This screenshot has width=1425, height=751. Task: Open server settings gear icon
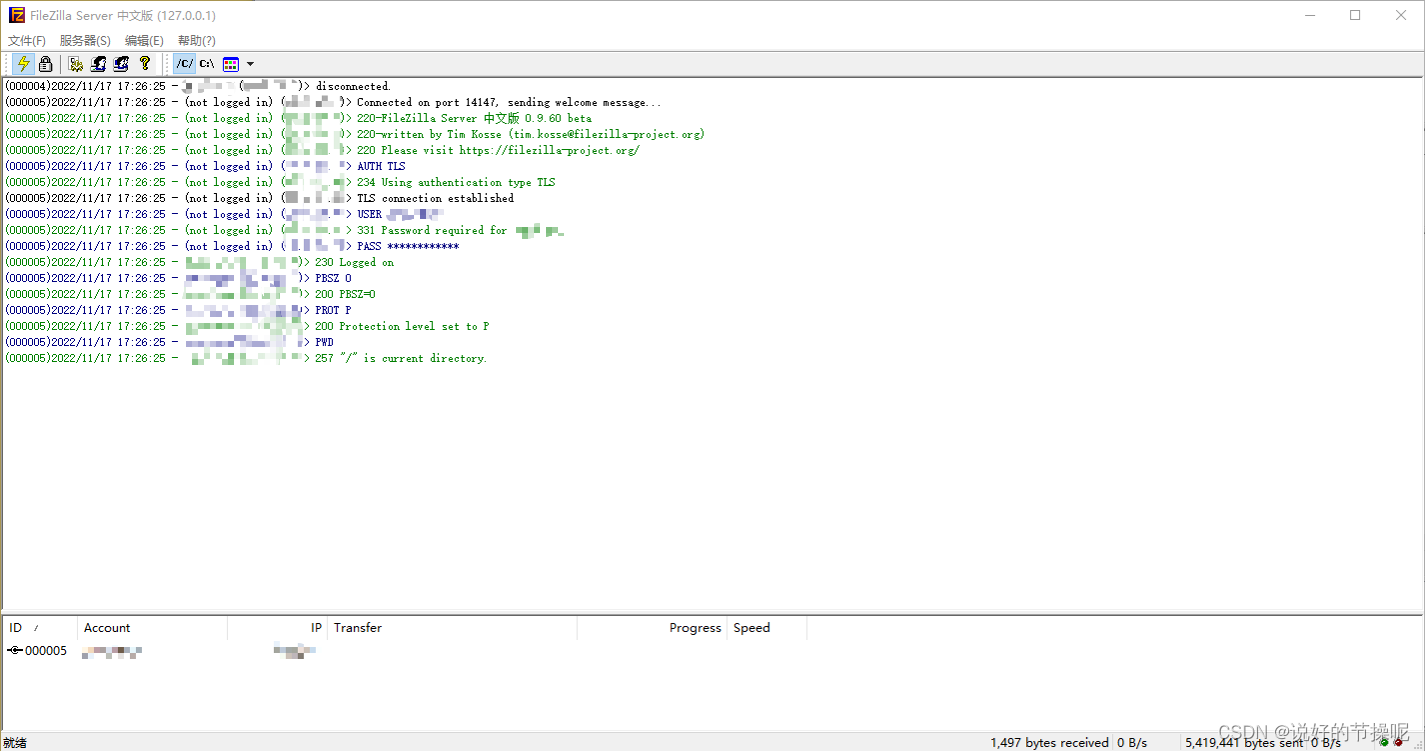point(76,64)
